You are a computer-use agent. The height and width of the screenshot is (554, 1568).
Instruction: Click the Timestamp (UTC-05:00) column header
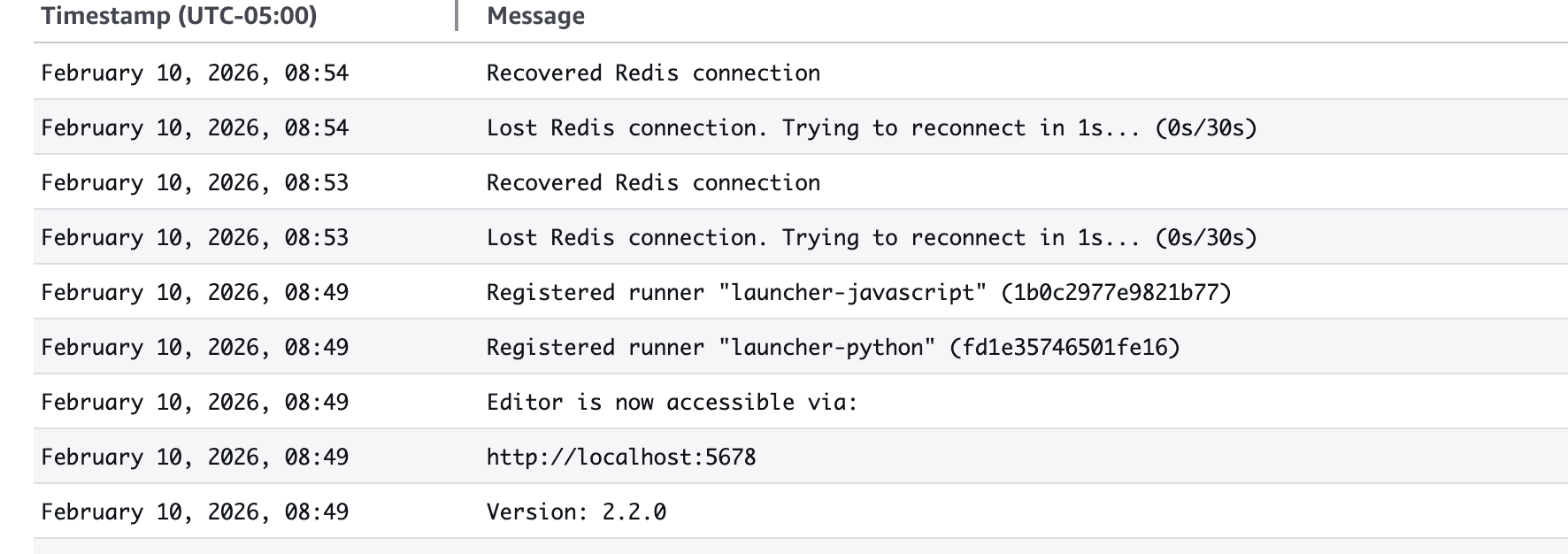coord(179,16)
